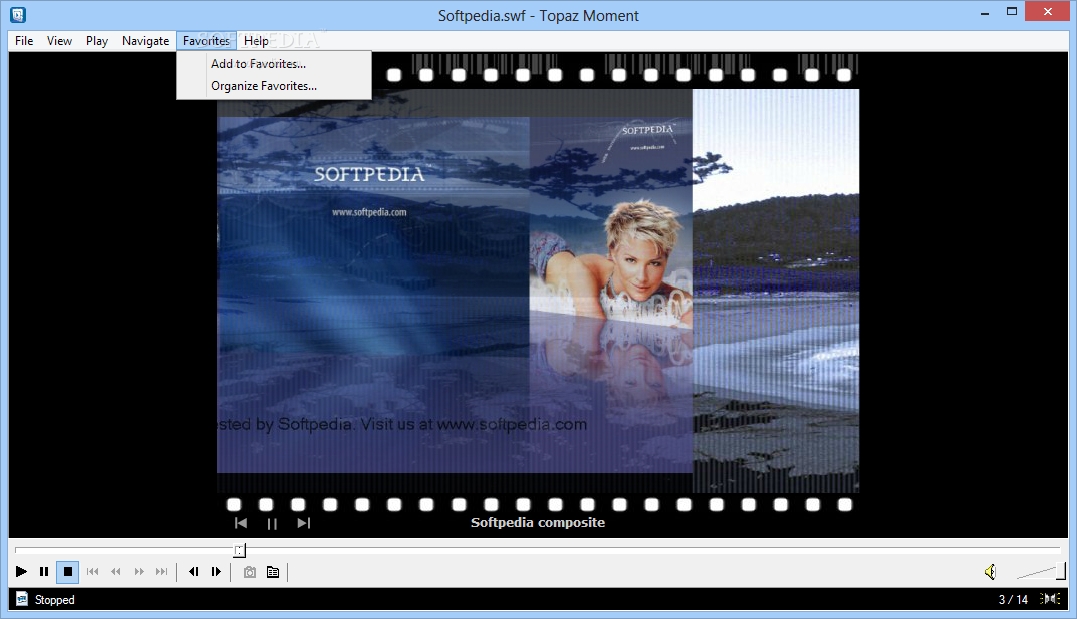Viewport: 1077px width, 619px height.
Task: Step one frame forward
Action: click(216, 572)
